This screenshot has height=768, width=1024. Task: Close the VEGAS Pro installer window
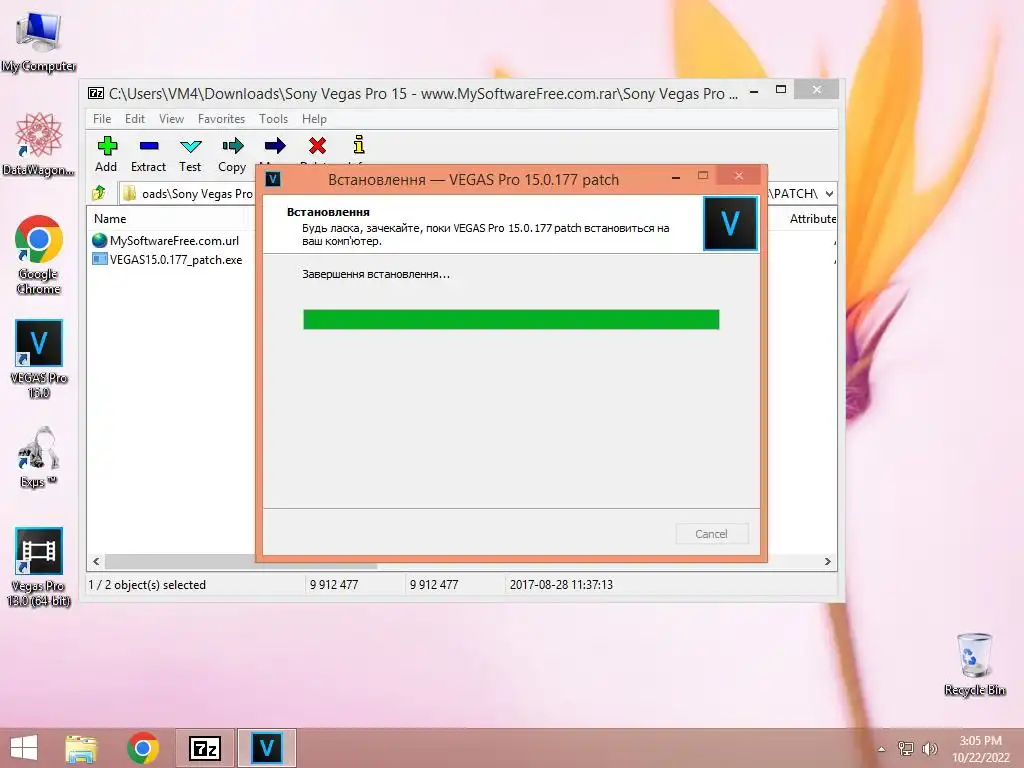pyautogui.click(x=739, y=175)
